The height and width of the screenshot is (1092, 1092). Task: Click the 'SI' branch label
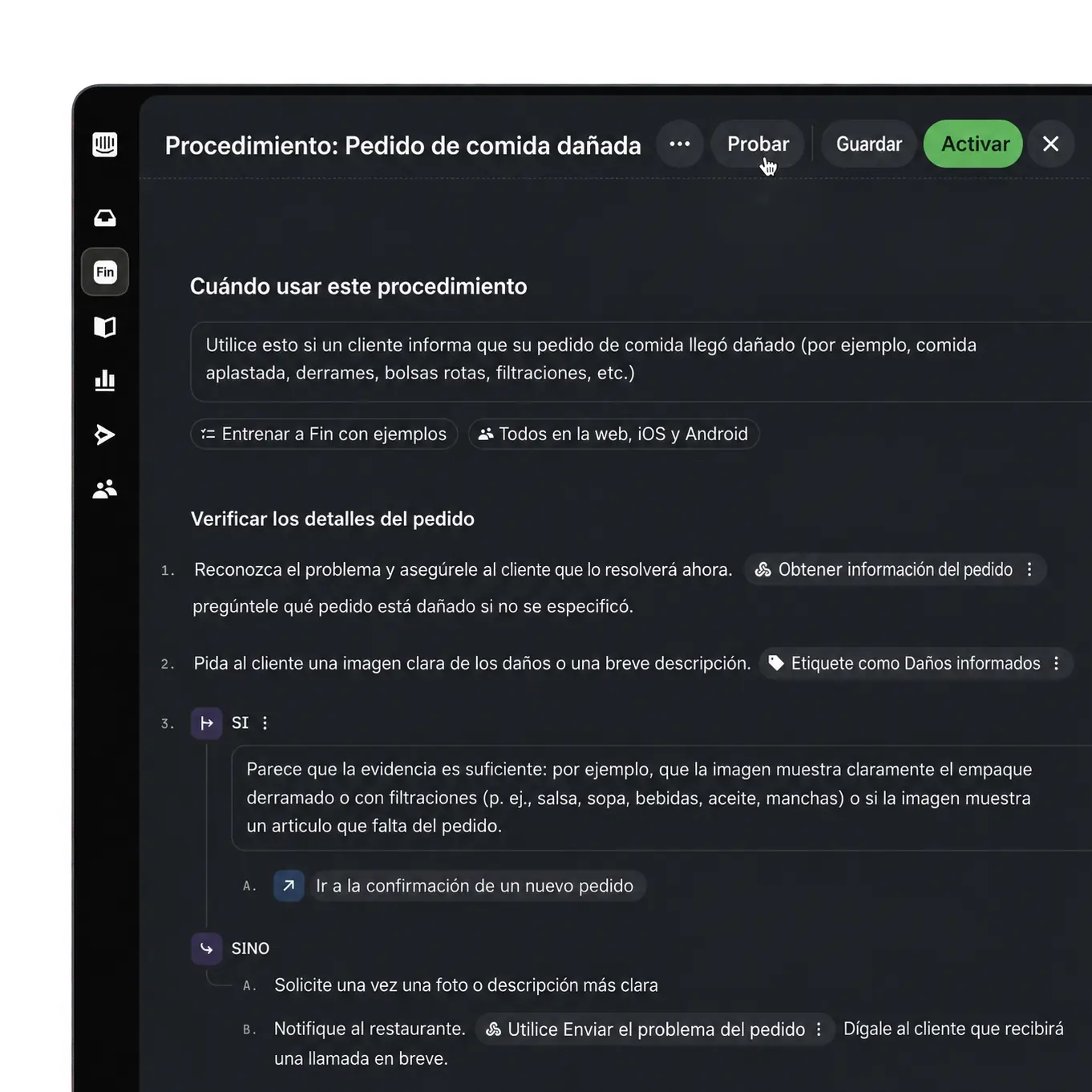pyautogui.click(x=241, y=723)
